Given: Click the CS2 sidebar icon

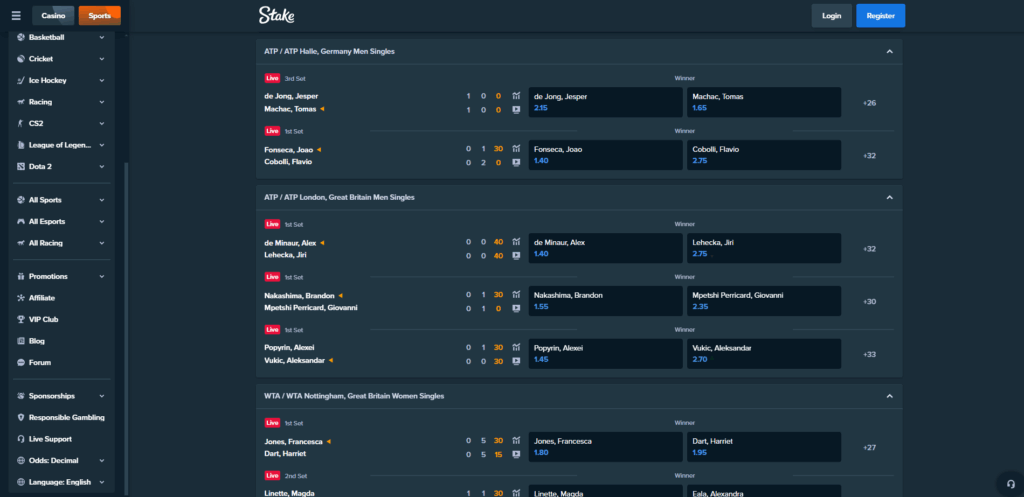Looking at the screenshot, I should (x=21, y=123).
